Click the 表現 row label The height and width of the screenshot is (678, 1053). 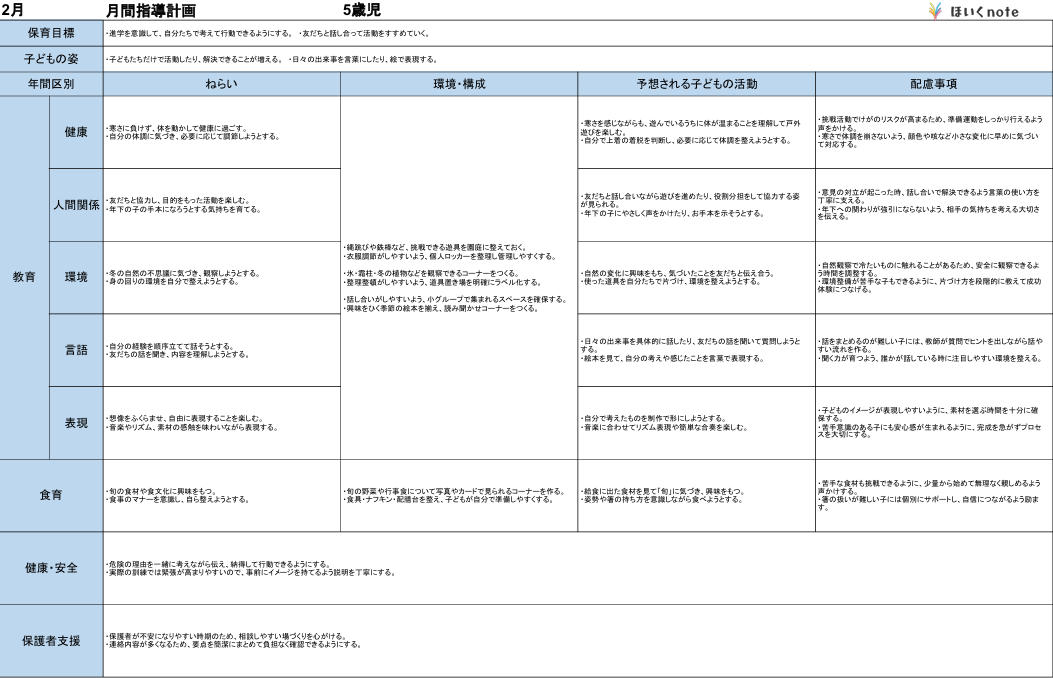tap(76, 422)
